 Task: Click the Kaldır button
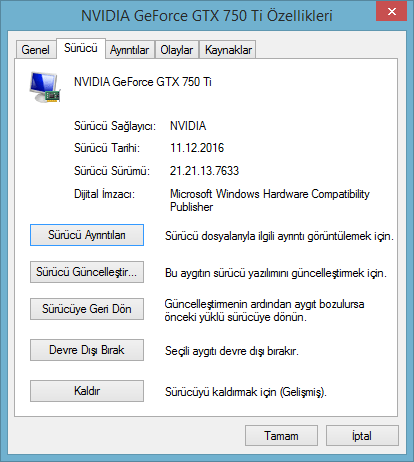(87, 391)
